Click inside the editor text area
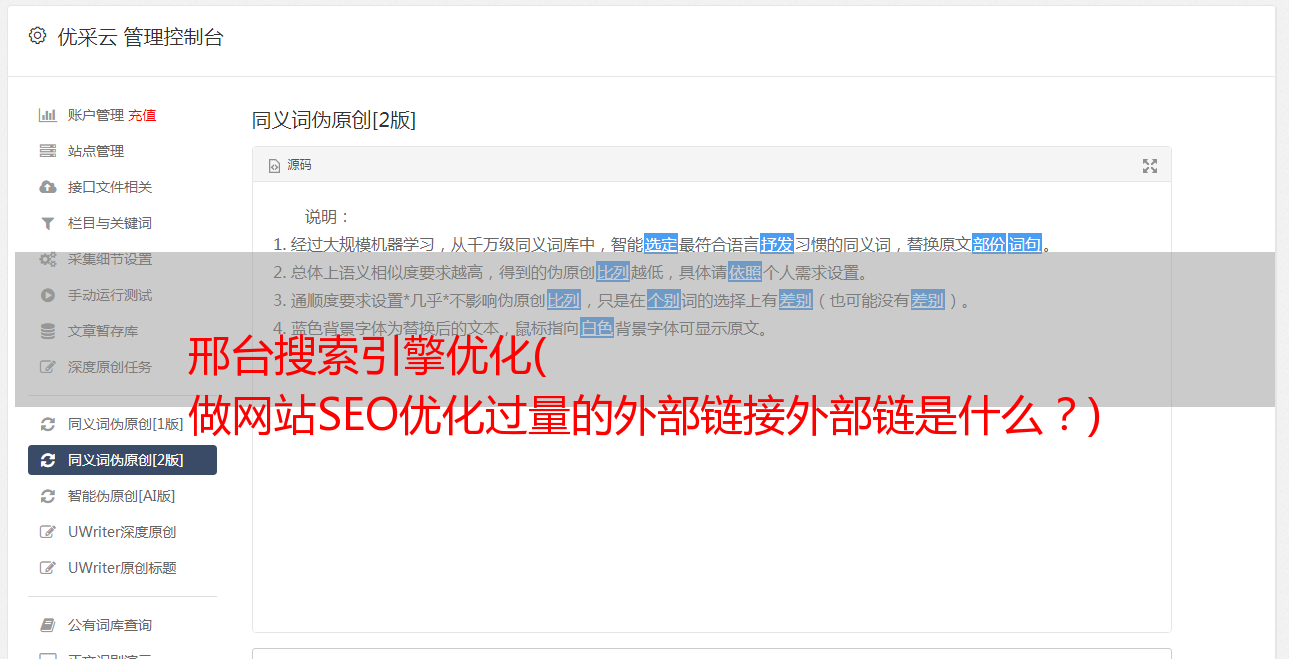This screenshot has height=659, width=1289. click(x=711, y=500)
